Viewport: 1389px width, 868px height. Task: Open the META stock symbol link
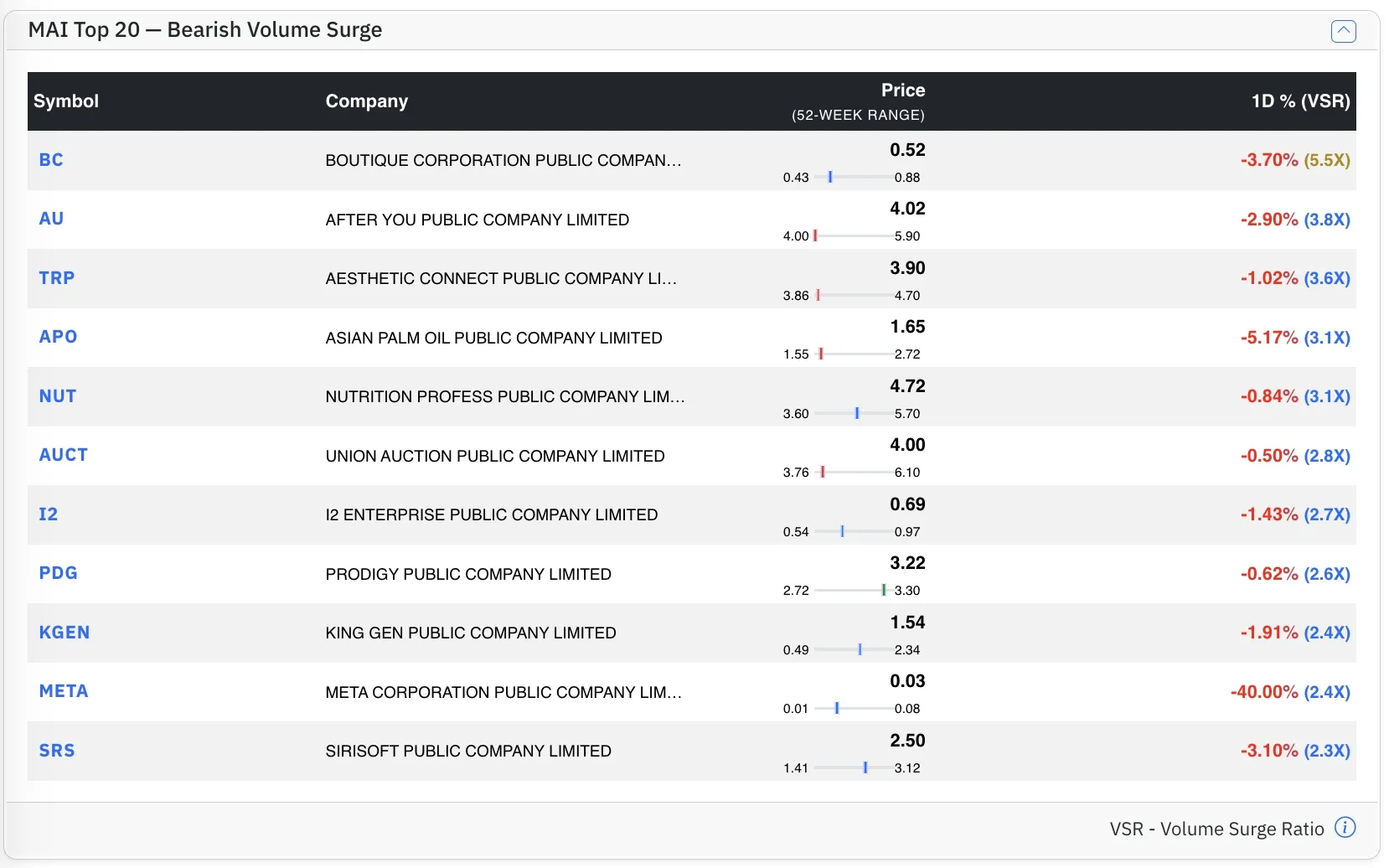[x=64, y=691]
